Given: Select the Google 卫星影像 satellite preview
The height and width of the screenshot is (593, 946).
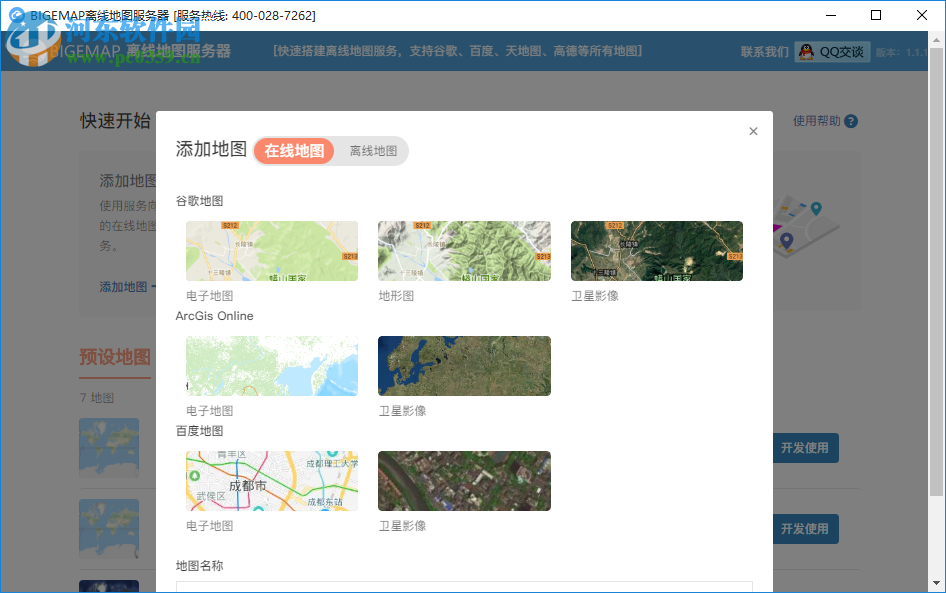Looking at the screenshot, I should point(656,250).
